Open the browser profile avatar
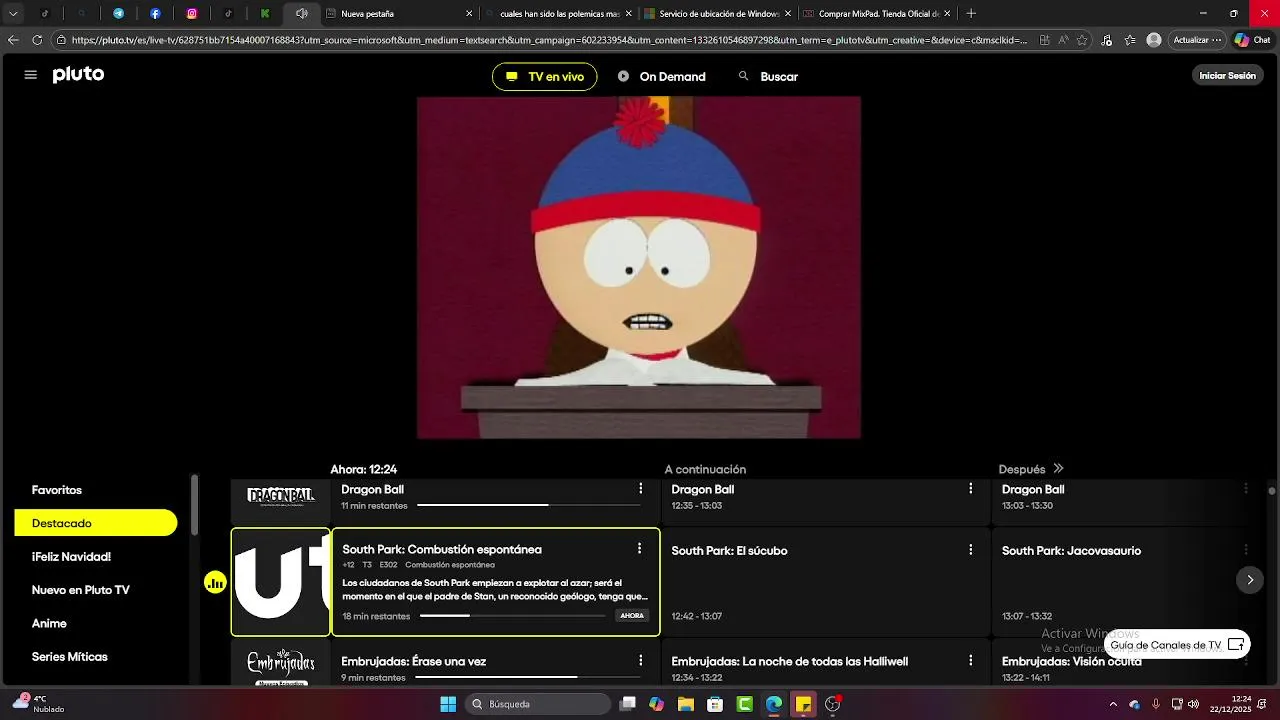The height and width of the screenshot is (720, 1280). (x=1154, y=40)
